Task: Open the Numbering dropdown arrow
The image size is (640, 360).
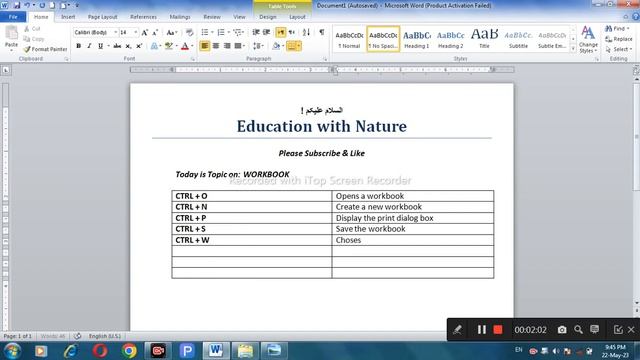Action: point(229,32)
